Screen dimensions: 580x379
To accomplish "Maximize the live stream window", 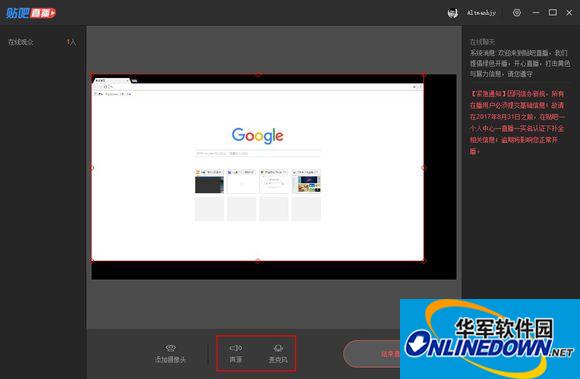I will pos(553,13).
